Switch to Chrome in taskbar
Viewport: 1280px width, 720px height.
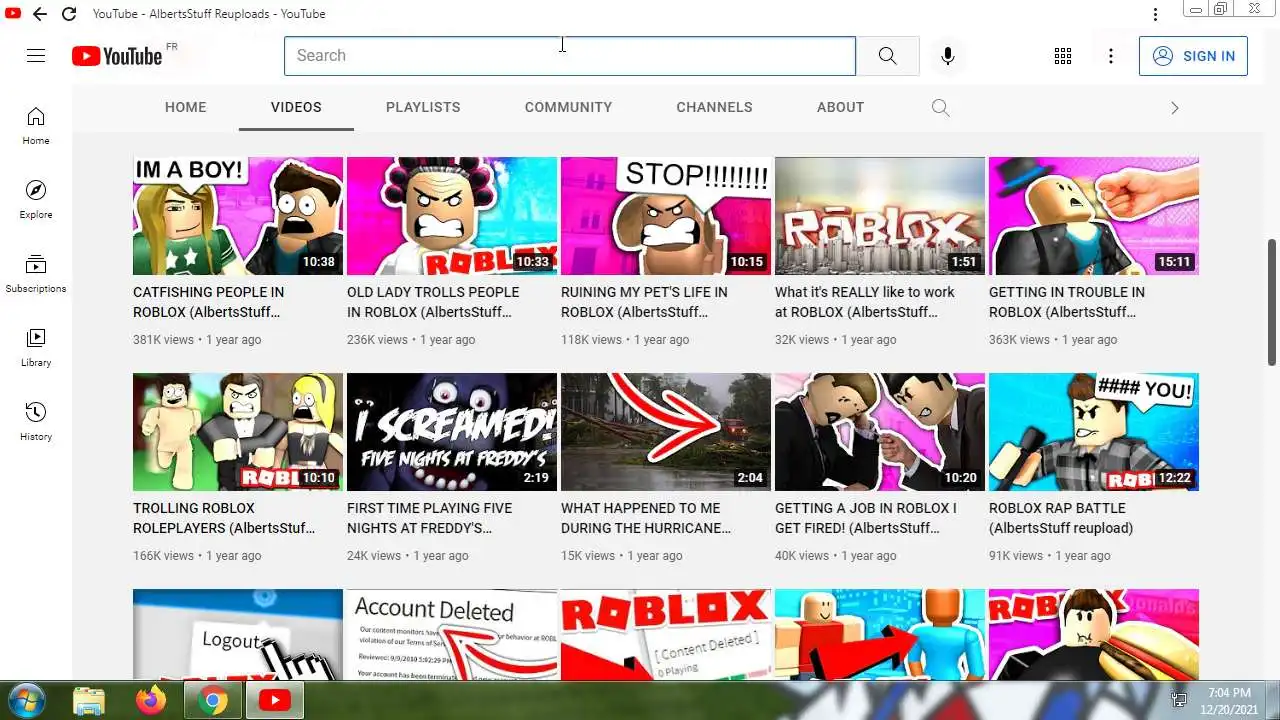click(212, 700)
